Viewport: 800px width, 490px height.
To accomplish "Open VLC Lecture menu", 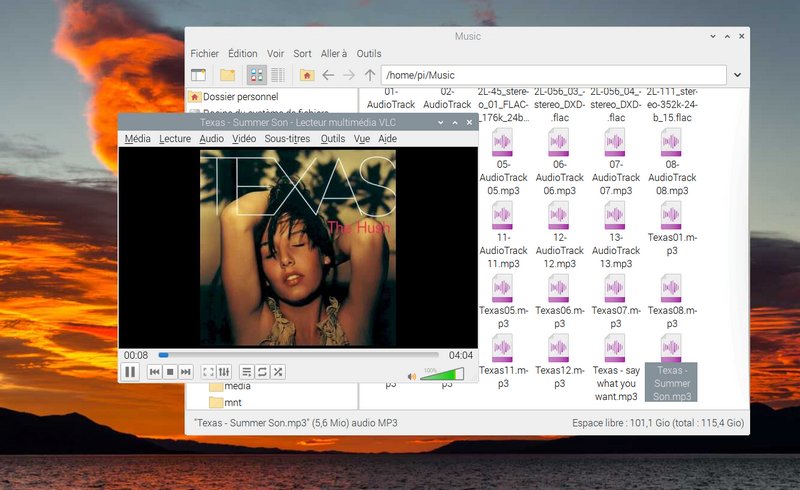I will point(175,139).
